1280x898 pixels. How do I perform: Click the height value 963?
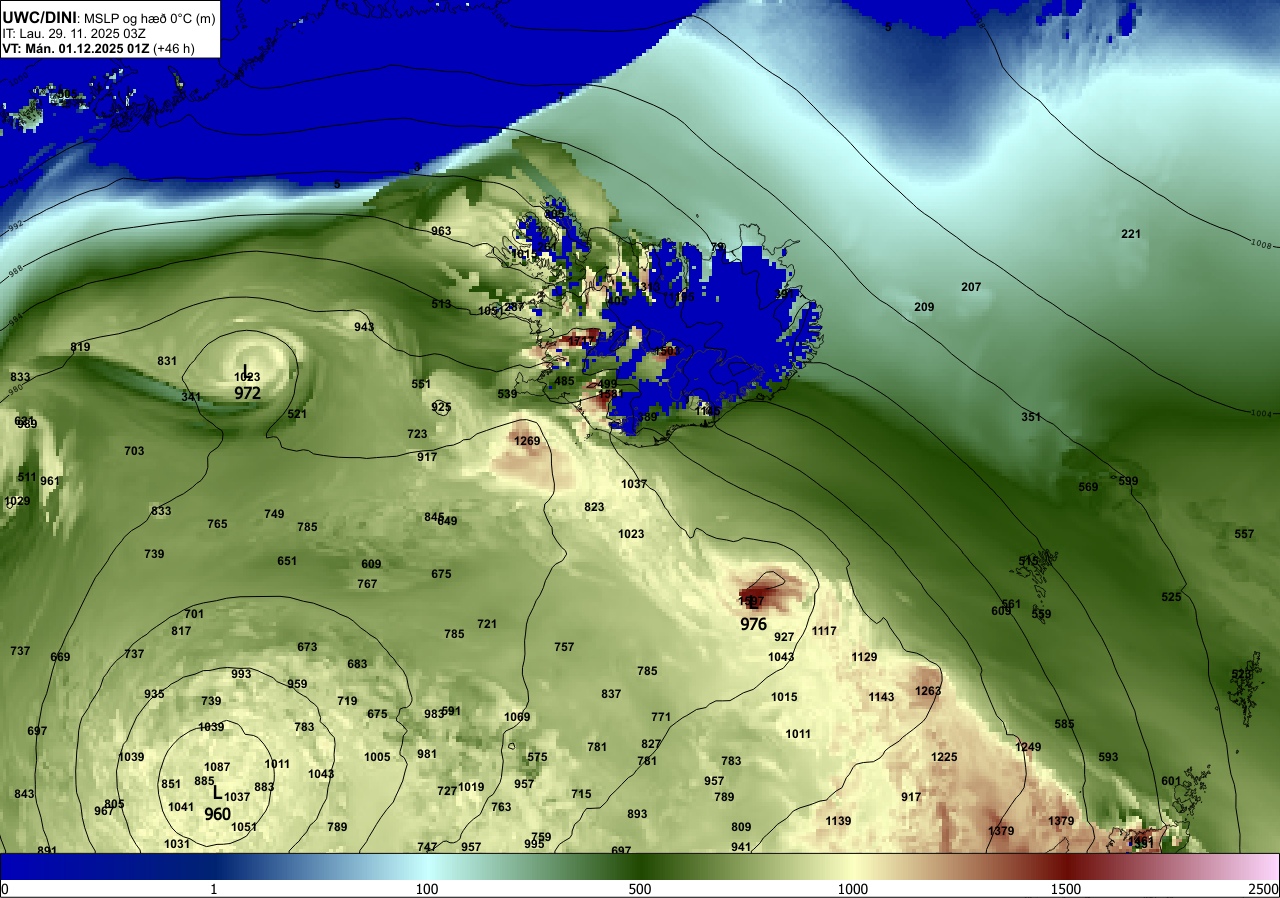point(441,231)
